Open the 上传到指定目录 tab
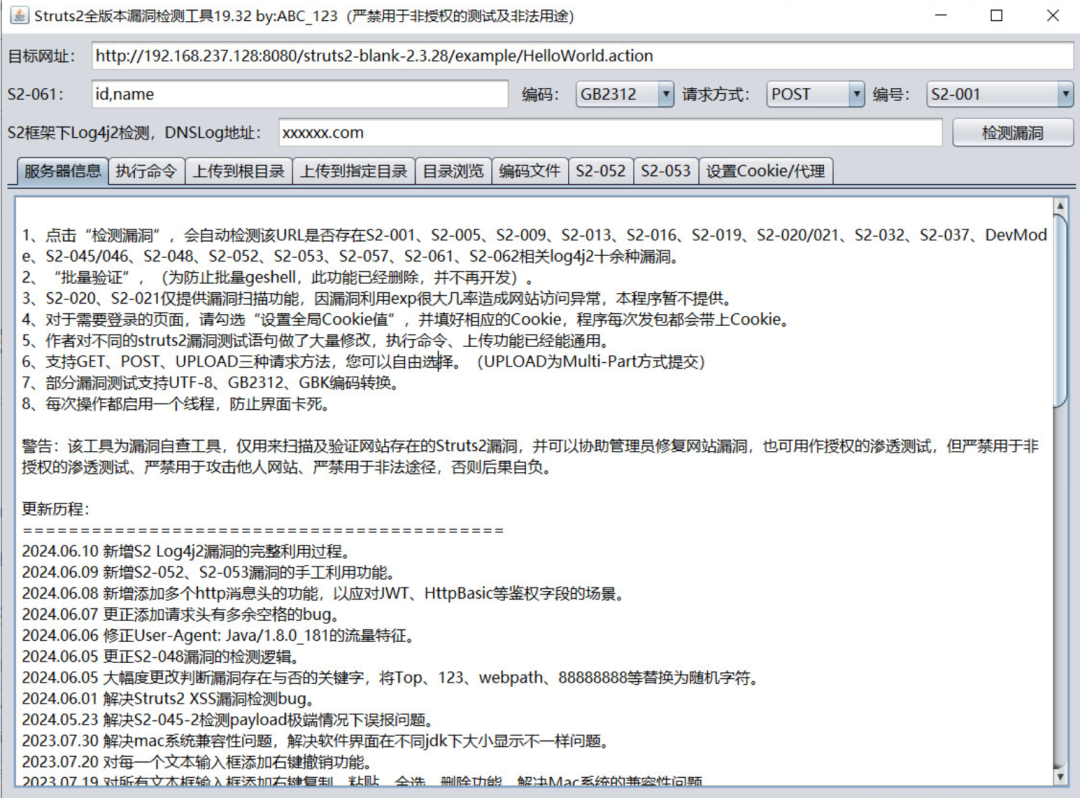This screenshot has width=1080, height=798. 353,171
